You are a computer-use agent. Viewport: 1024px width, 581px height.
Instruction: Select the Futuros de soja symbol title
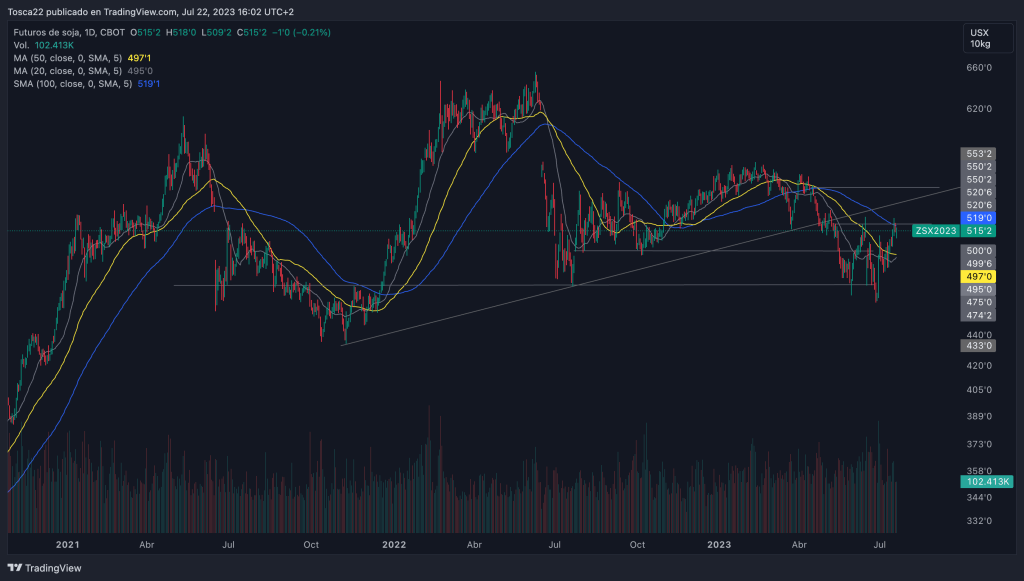56,32
